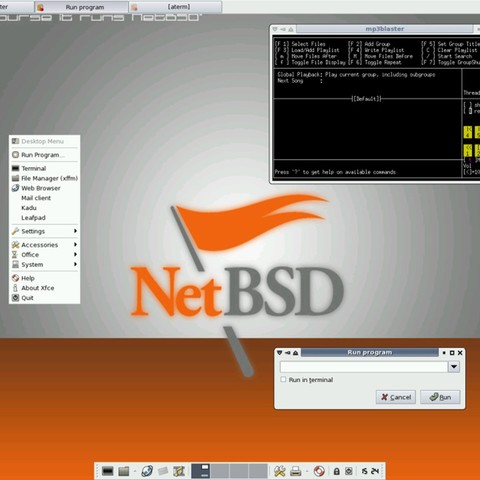
Task: Click the 'Global Playback' status line in mp3blaster
Action: point(356,75)
